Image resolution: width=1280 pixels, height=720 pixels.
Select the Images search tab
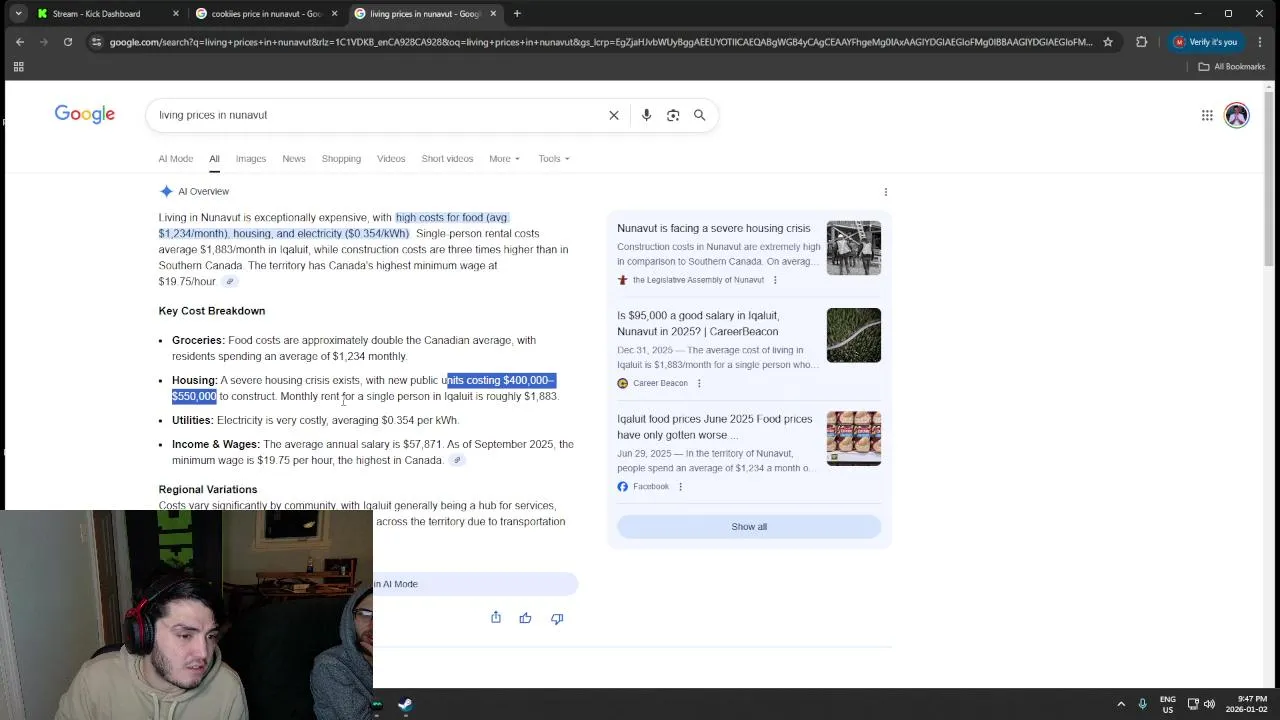click(251, 159)
